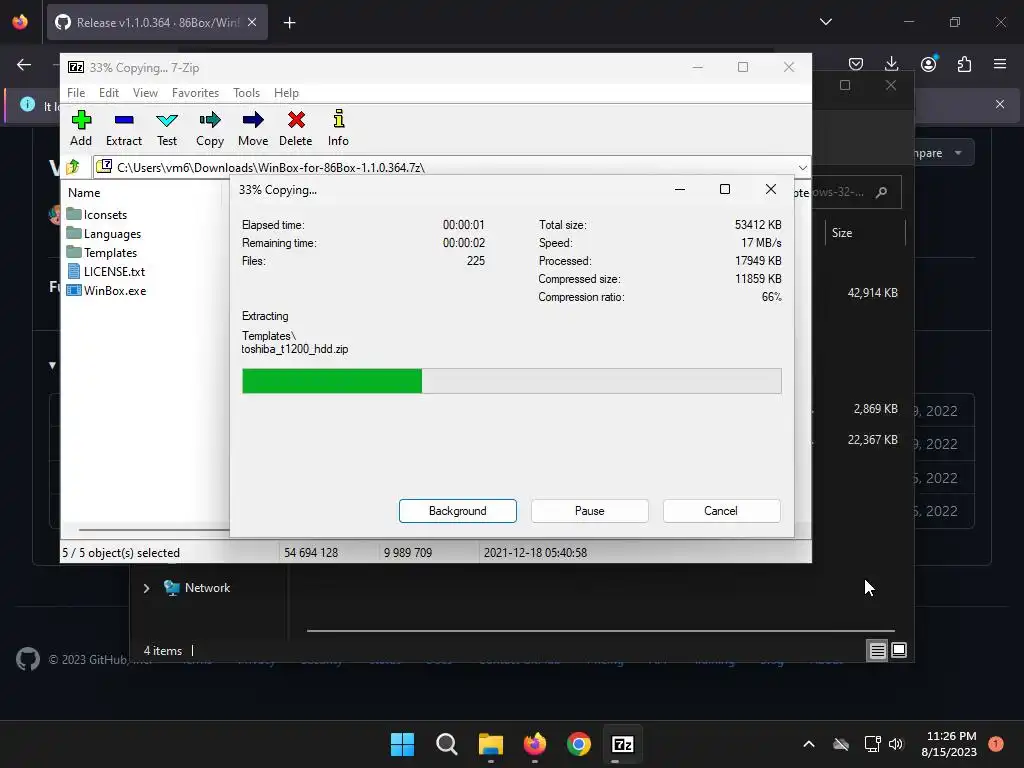Open the notification badge in tray
This screenshot has height=768, width=1024.
pos(996,744)
